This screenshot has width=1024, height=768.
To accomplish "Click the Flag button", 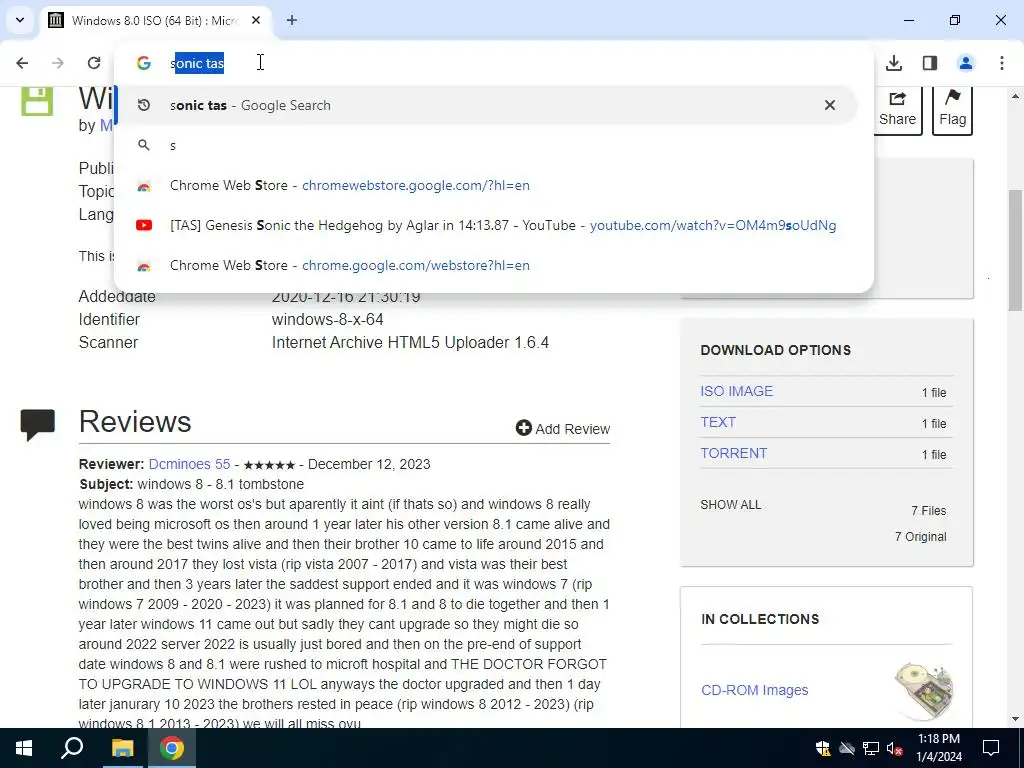I will [x=952, y=110].
